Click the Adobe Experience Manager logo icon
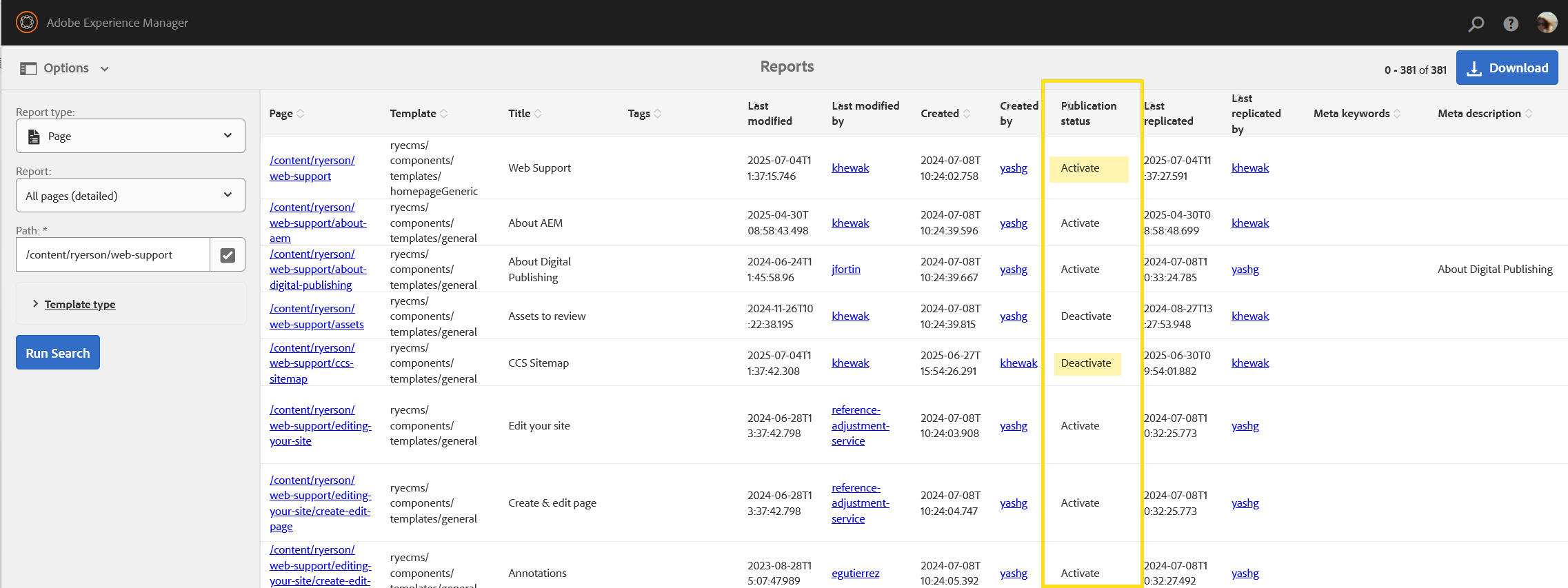 point(27,23)
